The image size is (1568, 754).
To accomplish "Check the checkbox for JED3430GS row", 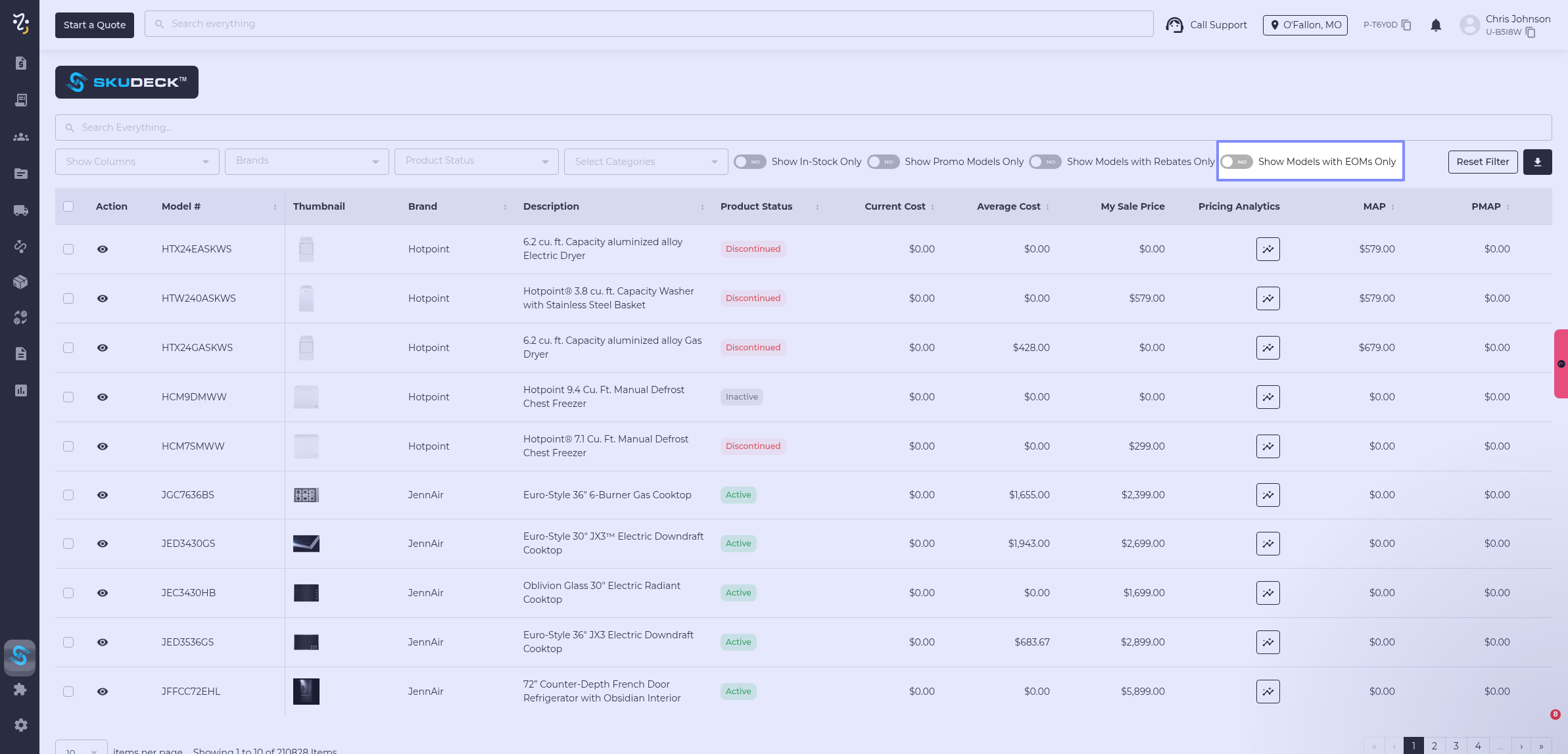I will [68, 544].
